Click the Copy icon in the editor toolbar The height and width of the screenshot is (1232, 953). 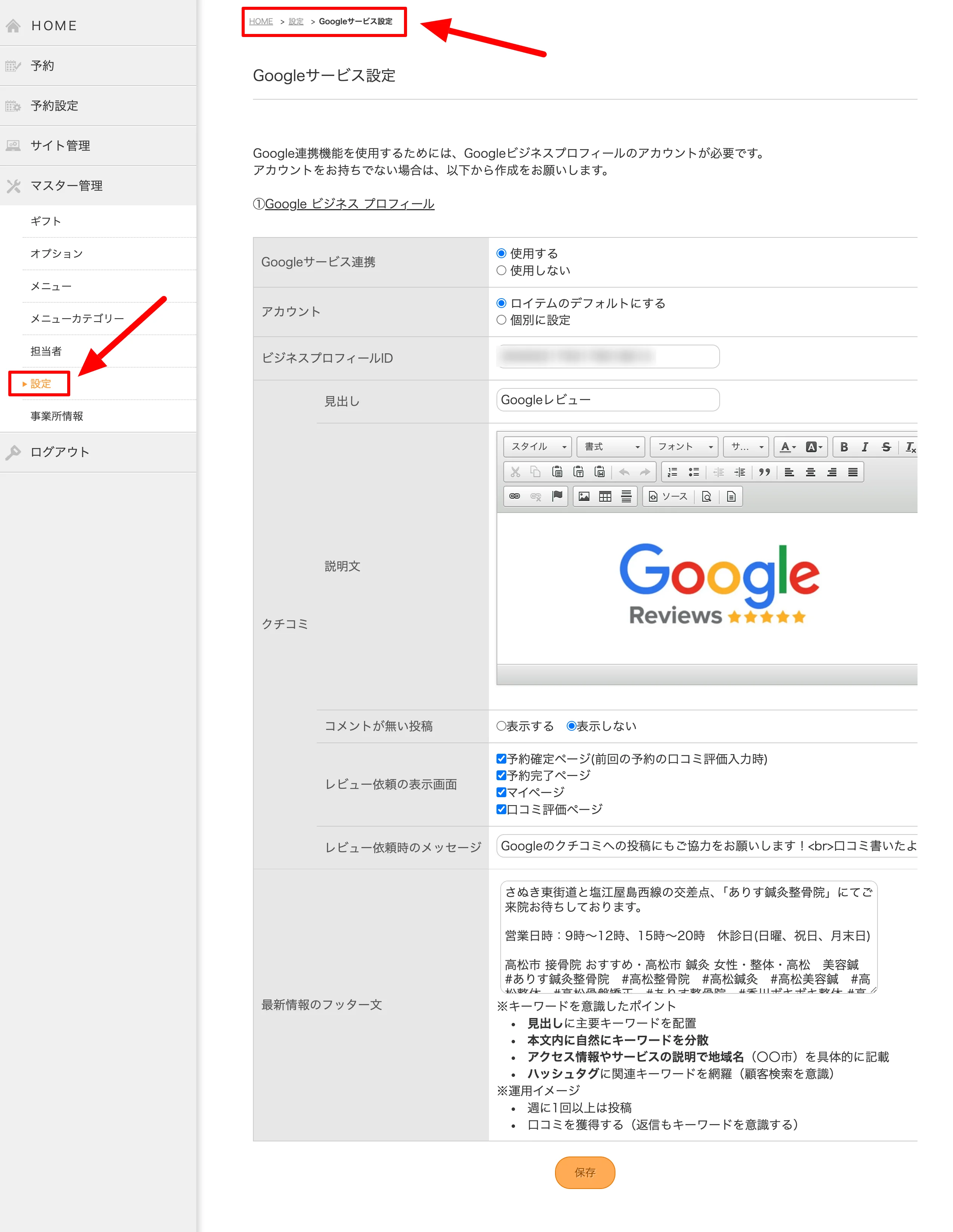coord(536,471)
